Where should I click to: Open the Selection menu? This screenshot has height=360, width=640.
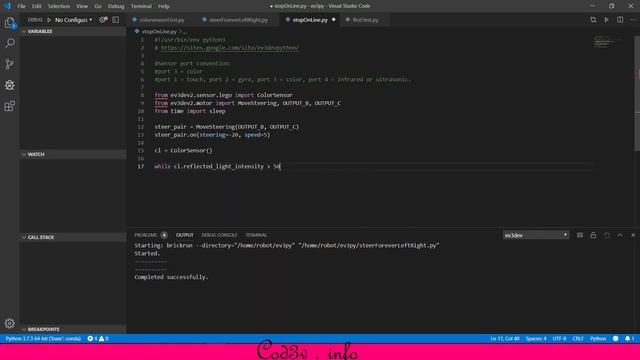point(59,6)
